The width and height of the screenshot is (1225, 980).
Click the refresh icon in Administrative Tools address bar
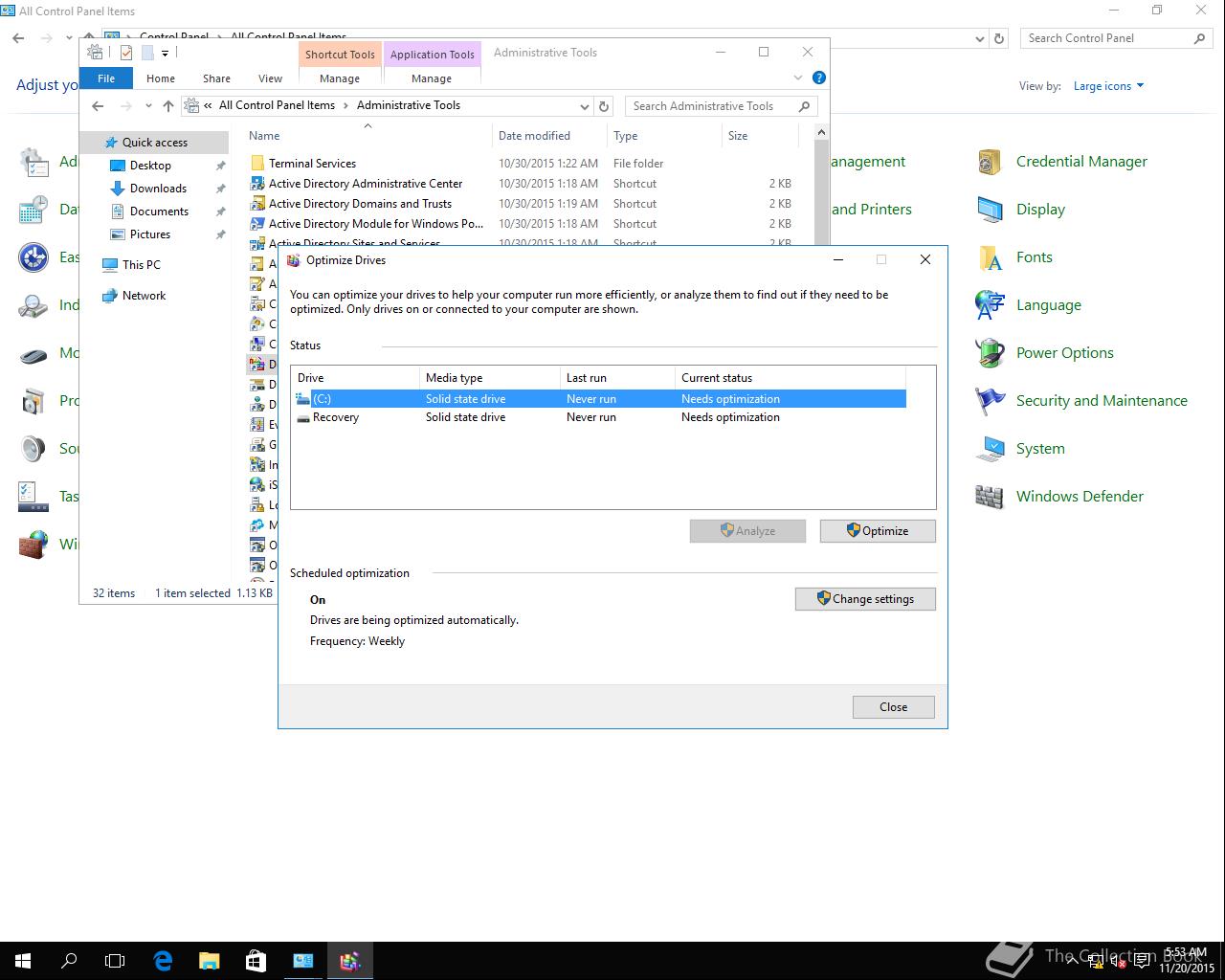[x=604, y=106]
